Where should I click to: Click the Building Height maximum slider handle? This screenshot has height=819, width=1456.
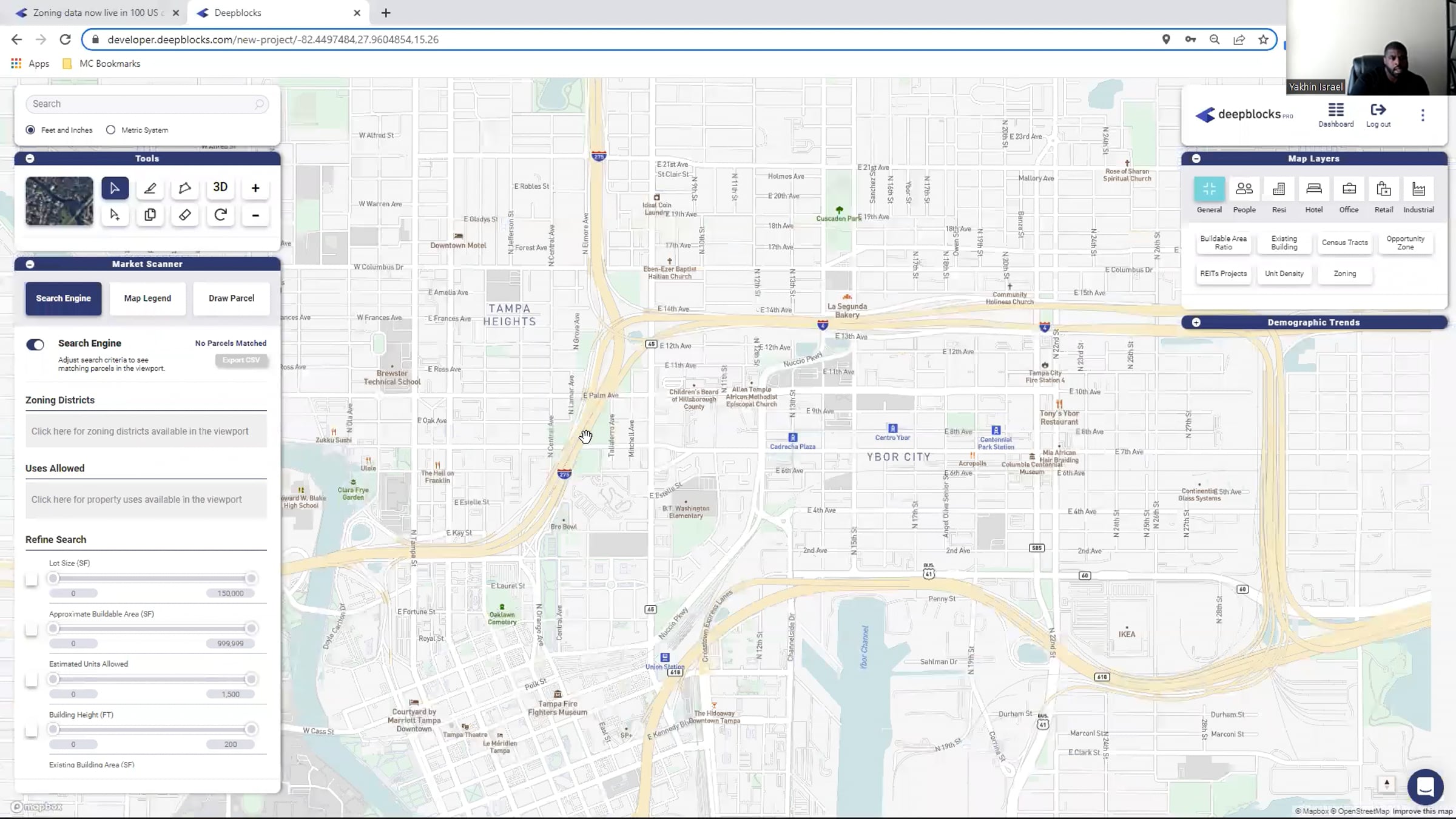click(x=251, y=729)
